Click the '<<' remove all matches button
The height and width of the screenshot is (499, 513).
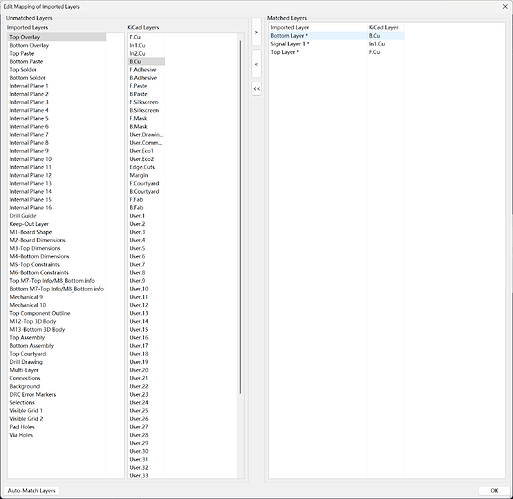coord(256,89)
